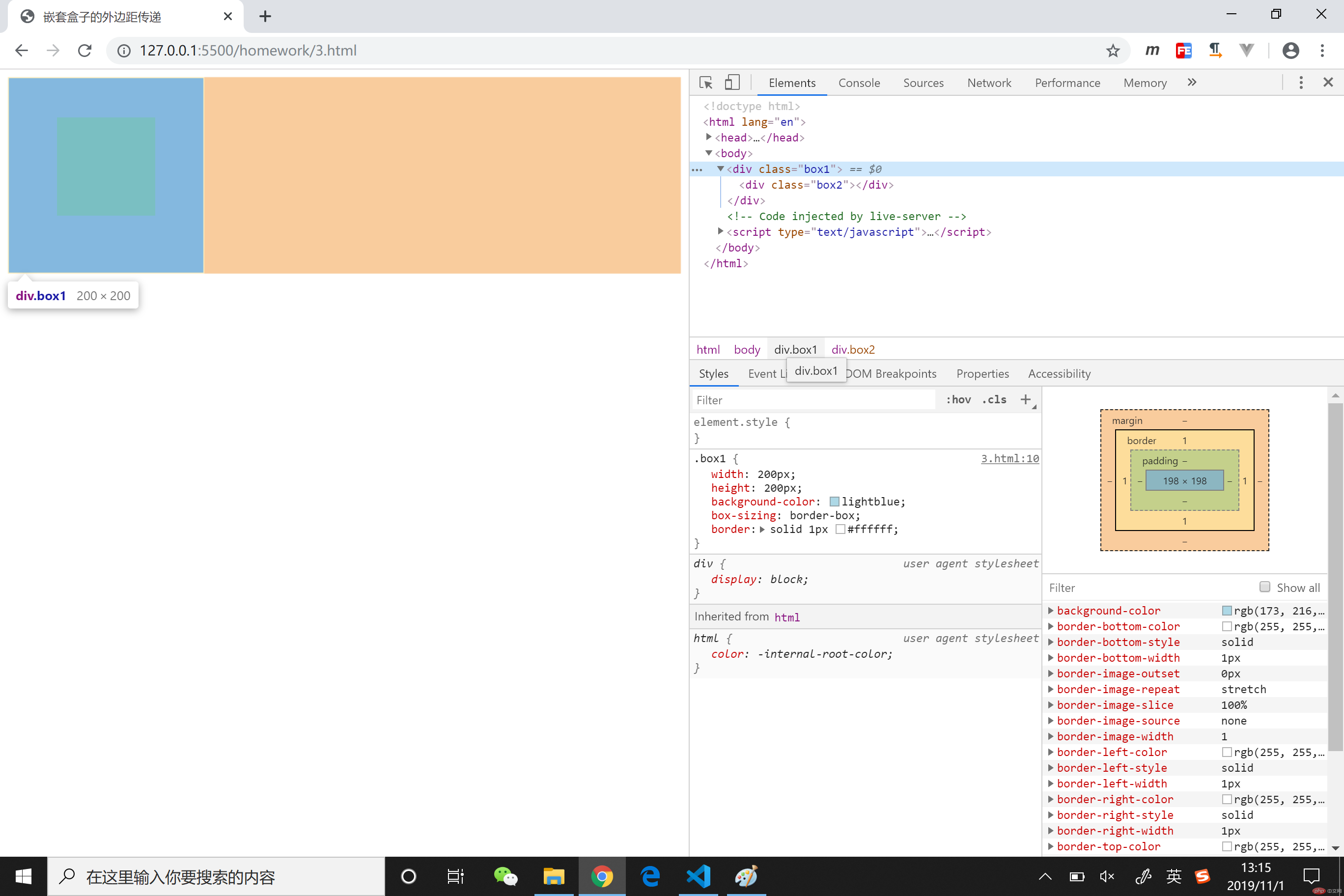
Task: Open the Paint app on taskbar
Action: (x=746, y=876)
